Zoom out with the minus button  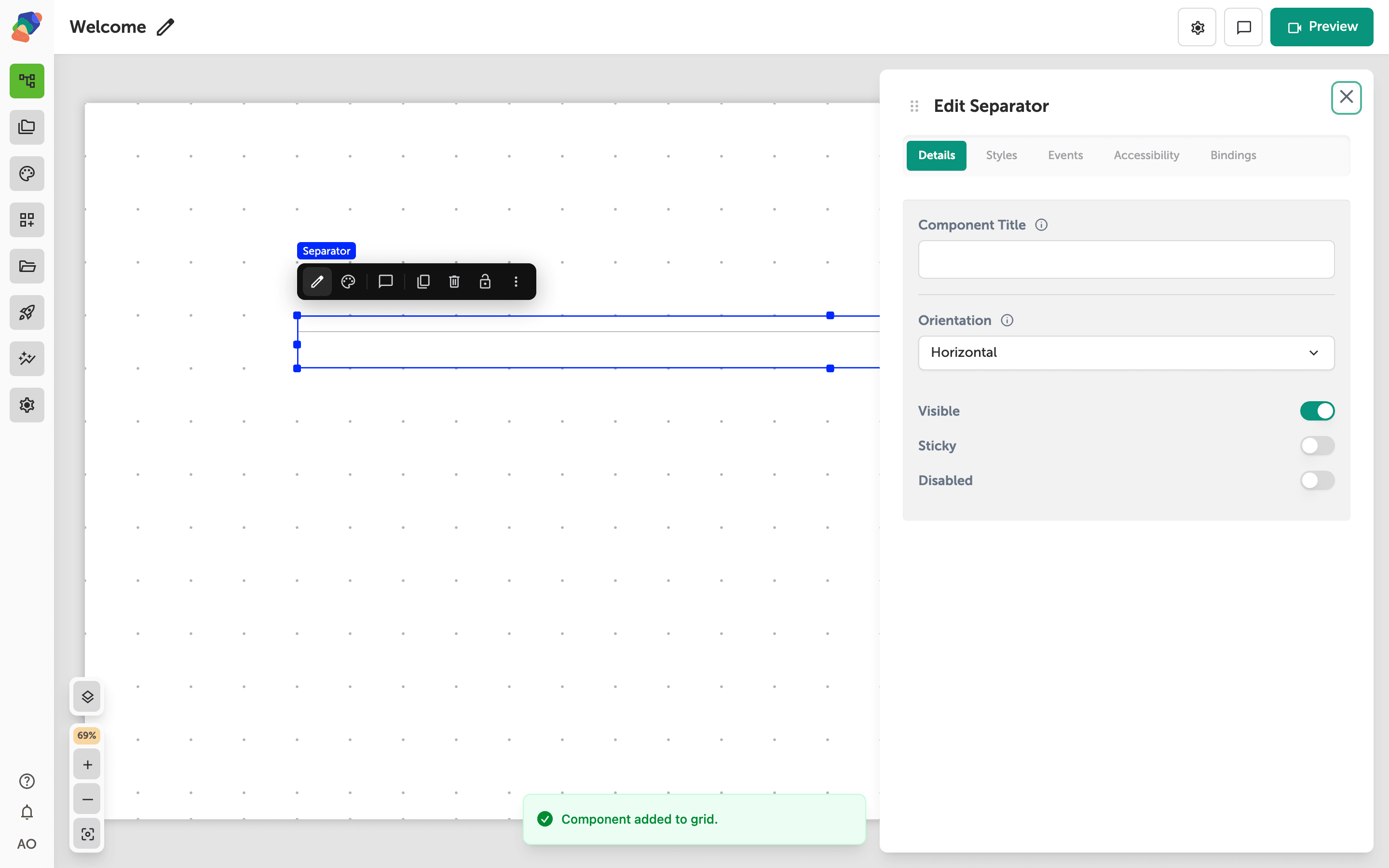87,799
